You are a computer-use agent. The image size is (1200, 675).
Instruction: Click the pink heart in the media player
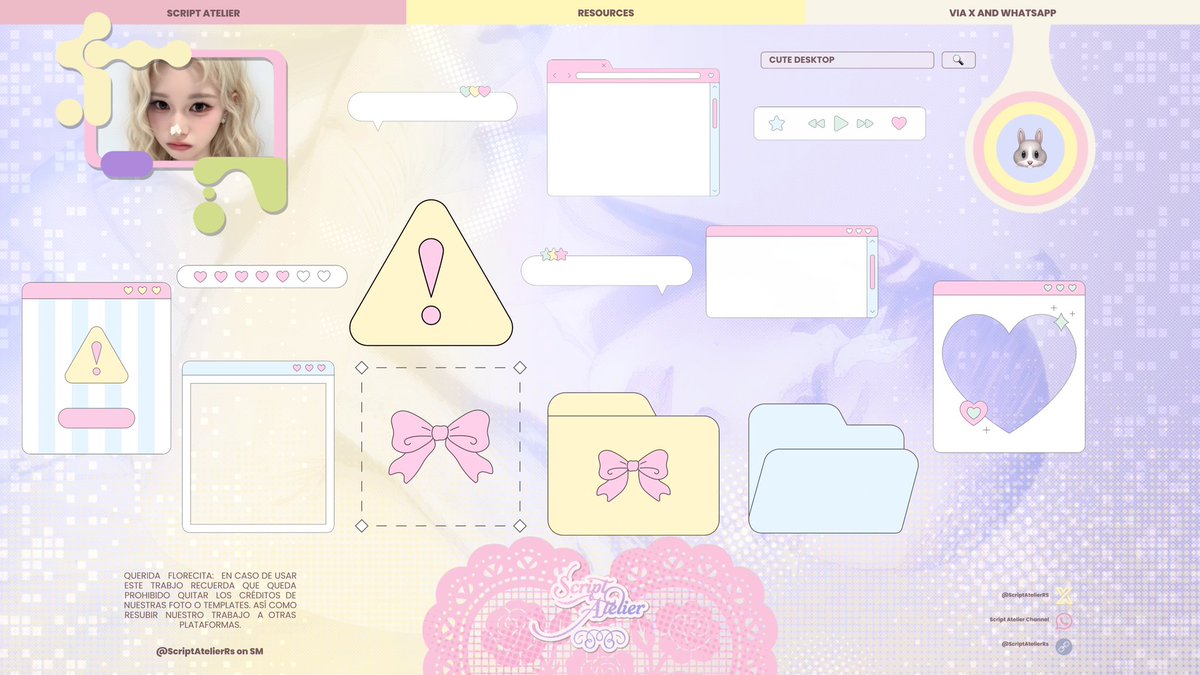click(x=899, y=123)
